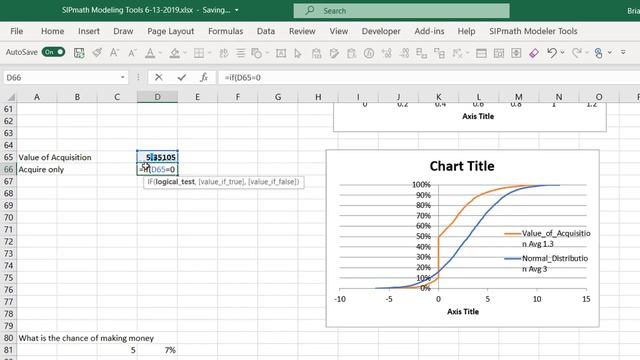The height and width of the screenshot is (360, 640).
Task: Click the formula bar showing =if(D65=0
Action: point(429,78)
